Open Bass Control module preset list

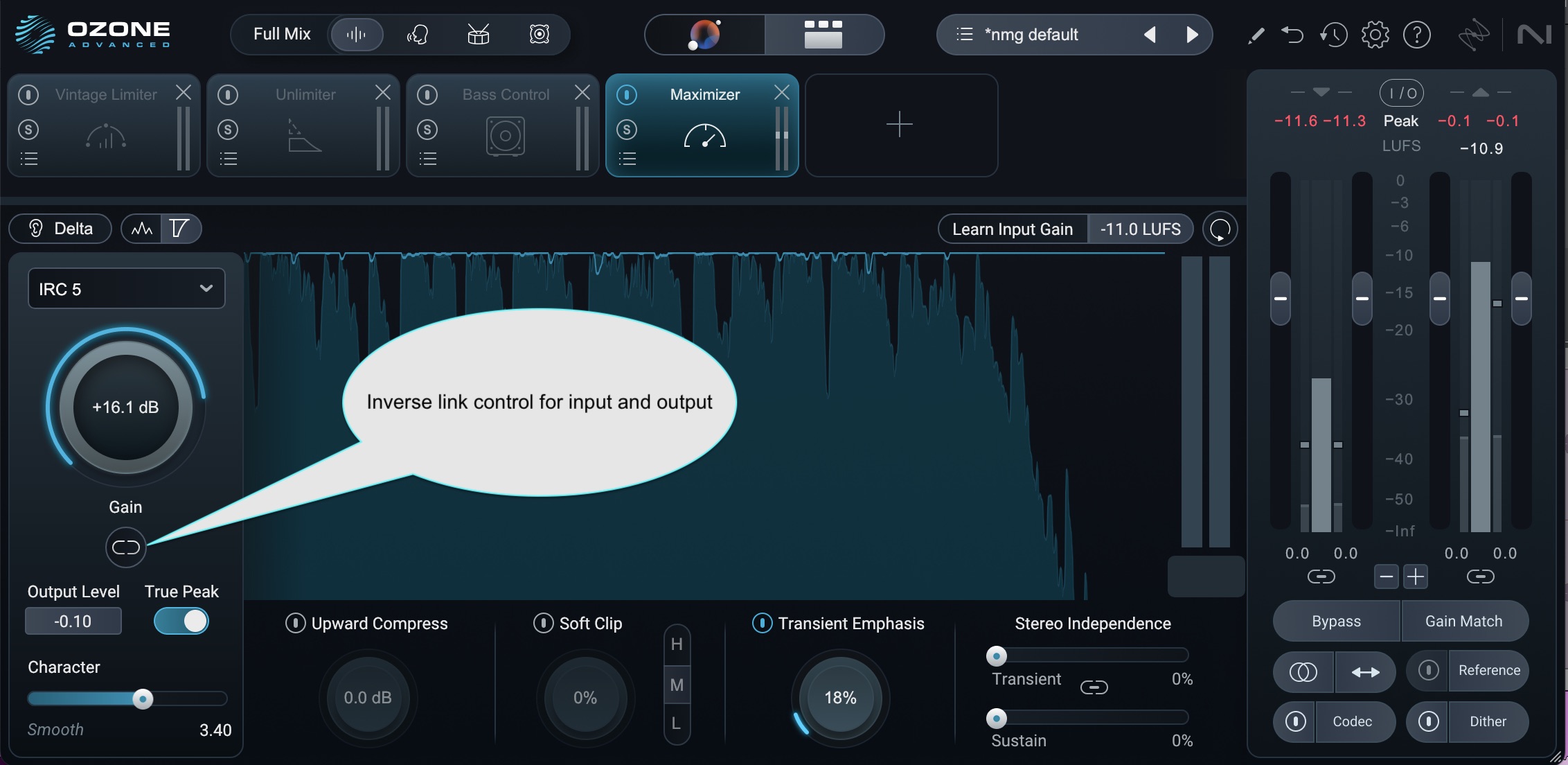pyautogui.click(x=427, y=159)
